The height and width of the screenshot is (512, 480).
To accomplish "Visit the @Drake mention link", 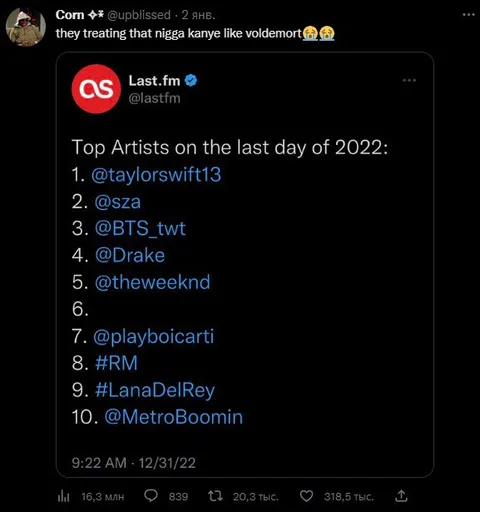I will pos(130,256).
